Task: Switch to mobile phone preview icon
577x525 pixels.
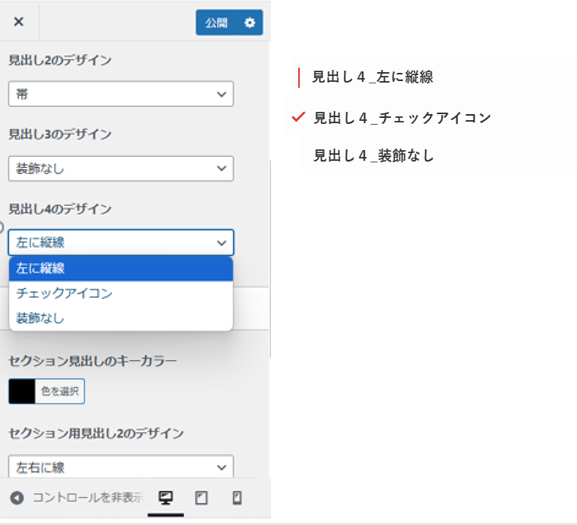Action: pos(237,498)
